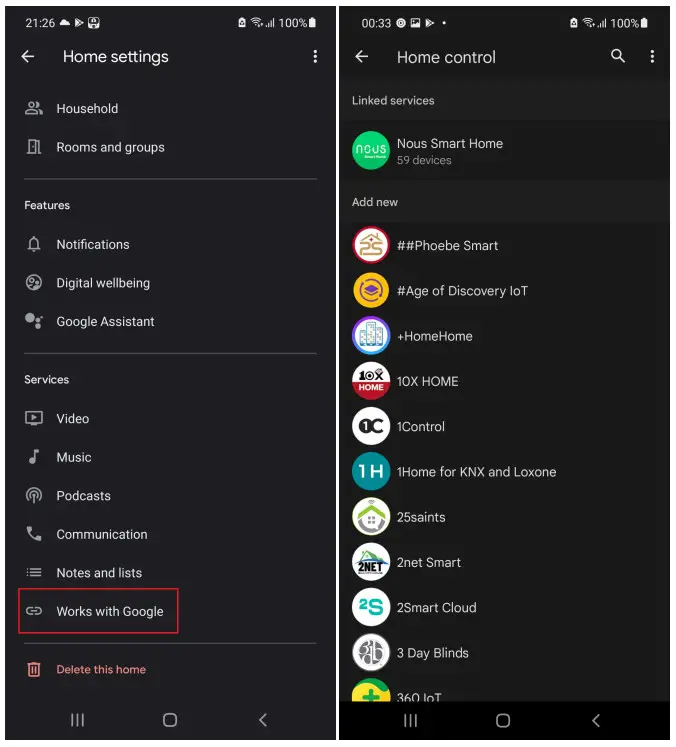The image size is (676, 747).
Task: Open Notes and lists settings
Action: click(98, 573)
